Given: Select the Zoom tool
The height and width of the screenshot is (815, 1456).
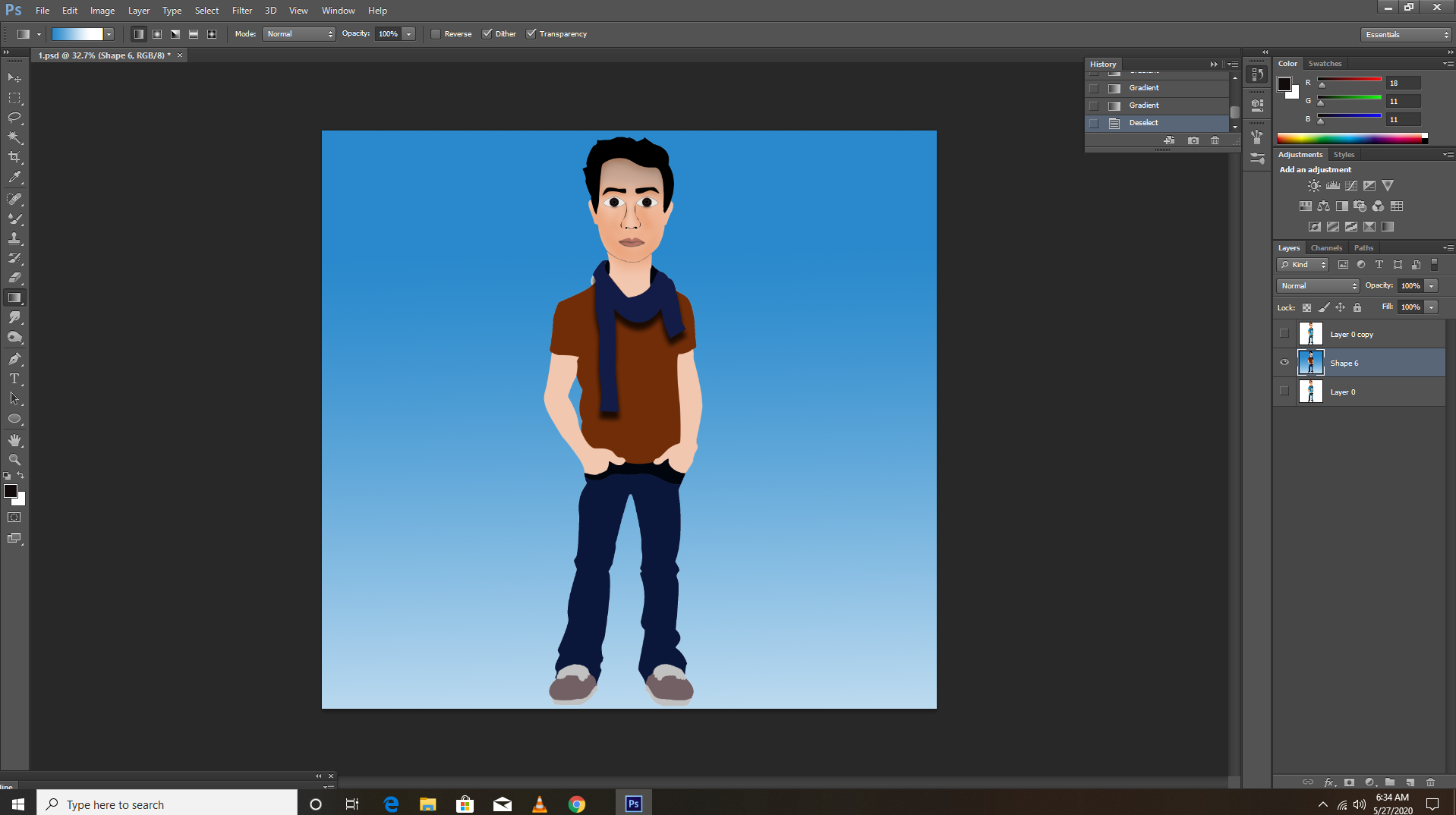Looking at the screenshot, I should pyautogui.click(x=14, y=460).
